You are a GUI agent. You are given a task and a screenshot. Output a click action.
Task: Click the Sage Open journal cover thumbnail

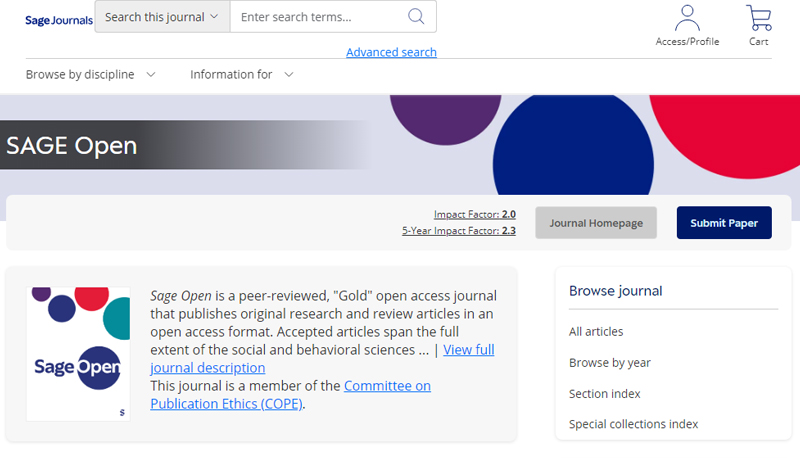78,354
